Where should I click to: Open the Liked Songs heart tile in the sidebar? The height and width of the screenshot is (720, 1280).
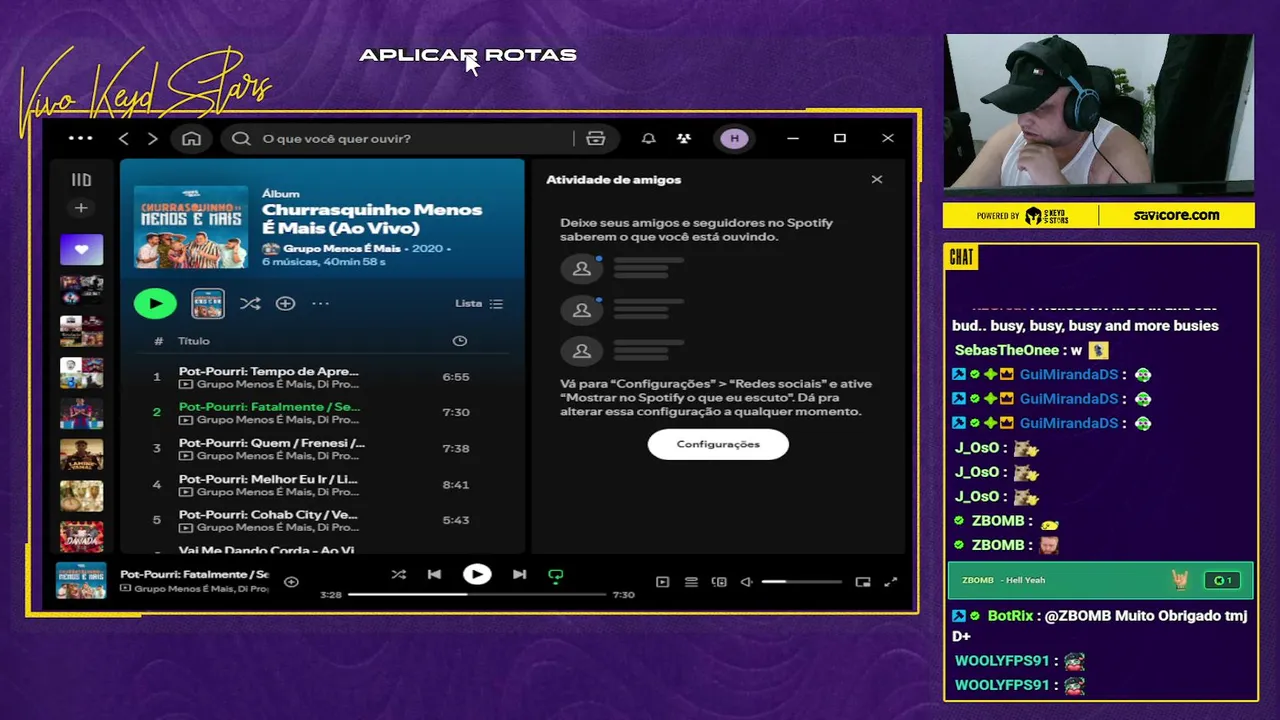81,249
